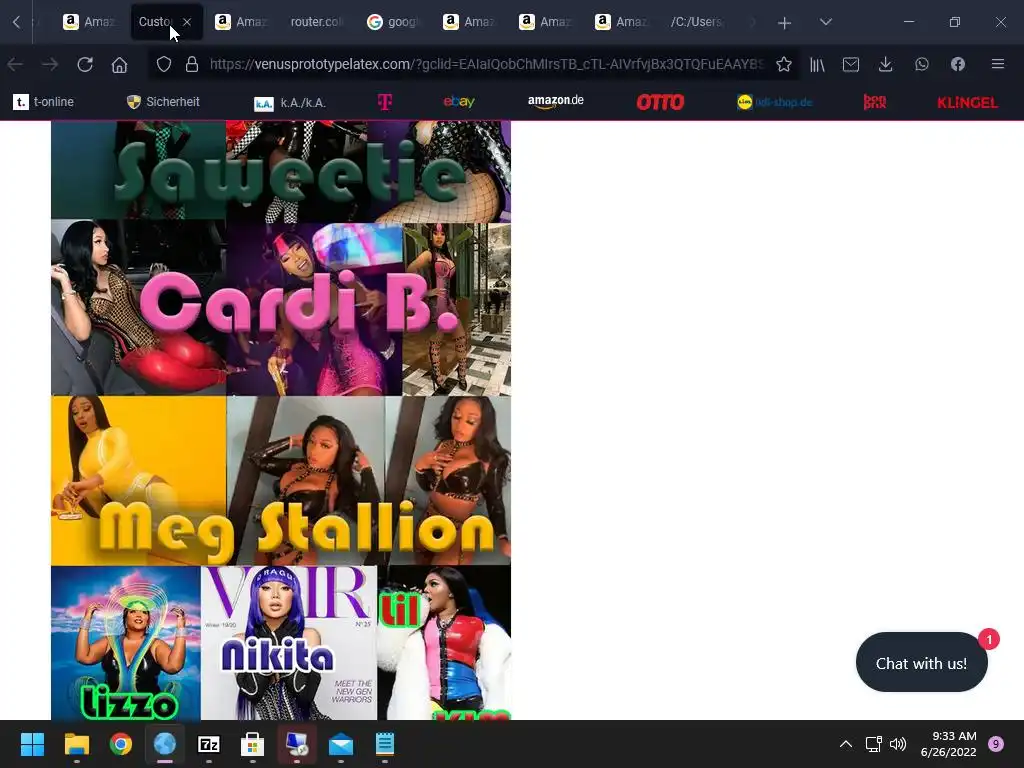Switch to the active browser globe icon

(165, 744)
